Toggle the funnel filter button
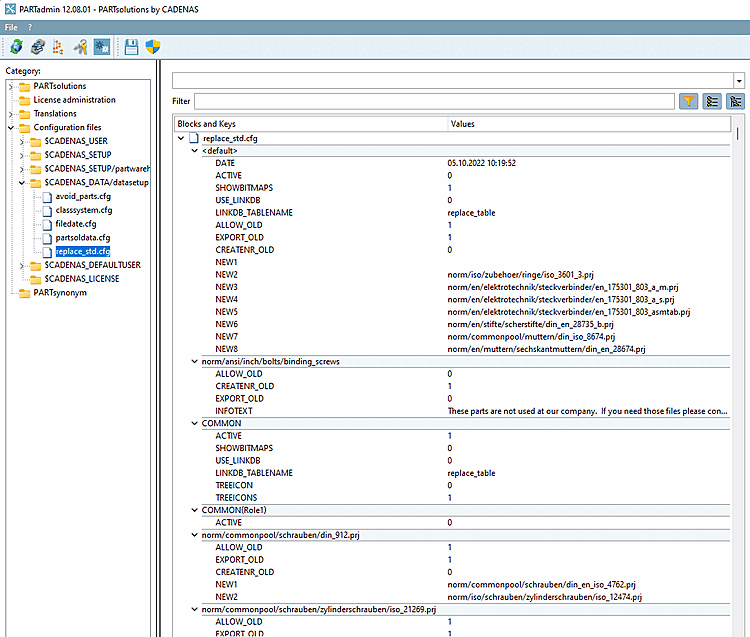 pos(689,101)
